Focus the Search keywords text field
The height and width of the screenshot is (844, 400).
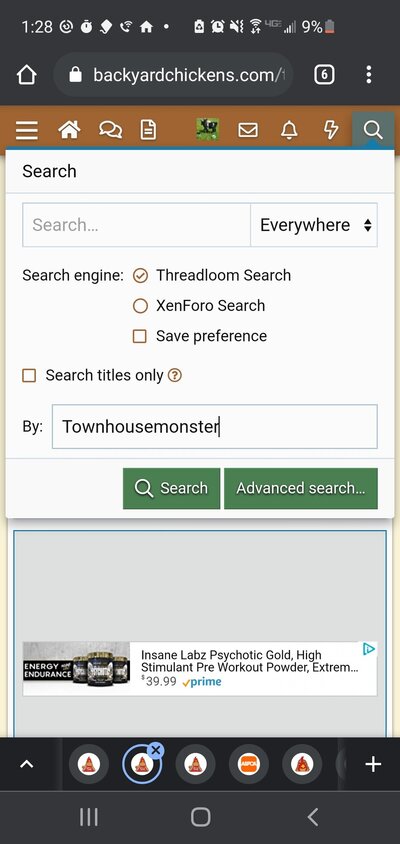point(137,225)
